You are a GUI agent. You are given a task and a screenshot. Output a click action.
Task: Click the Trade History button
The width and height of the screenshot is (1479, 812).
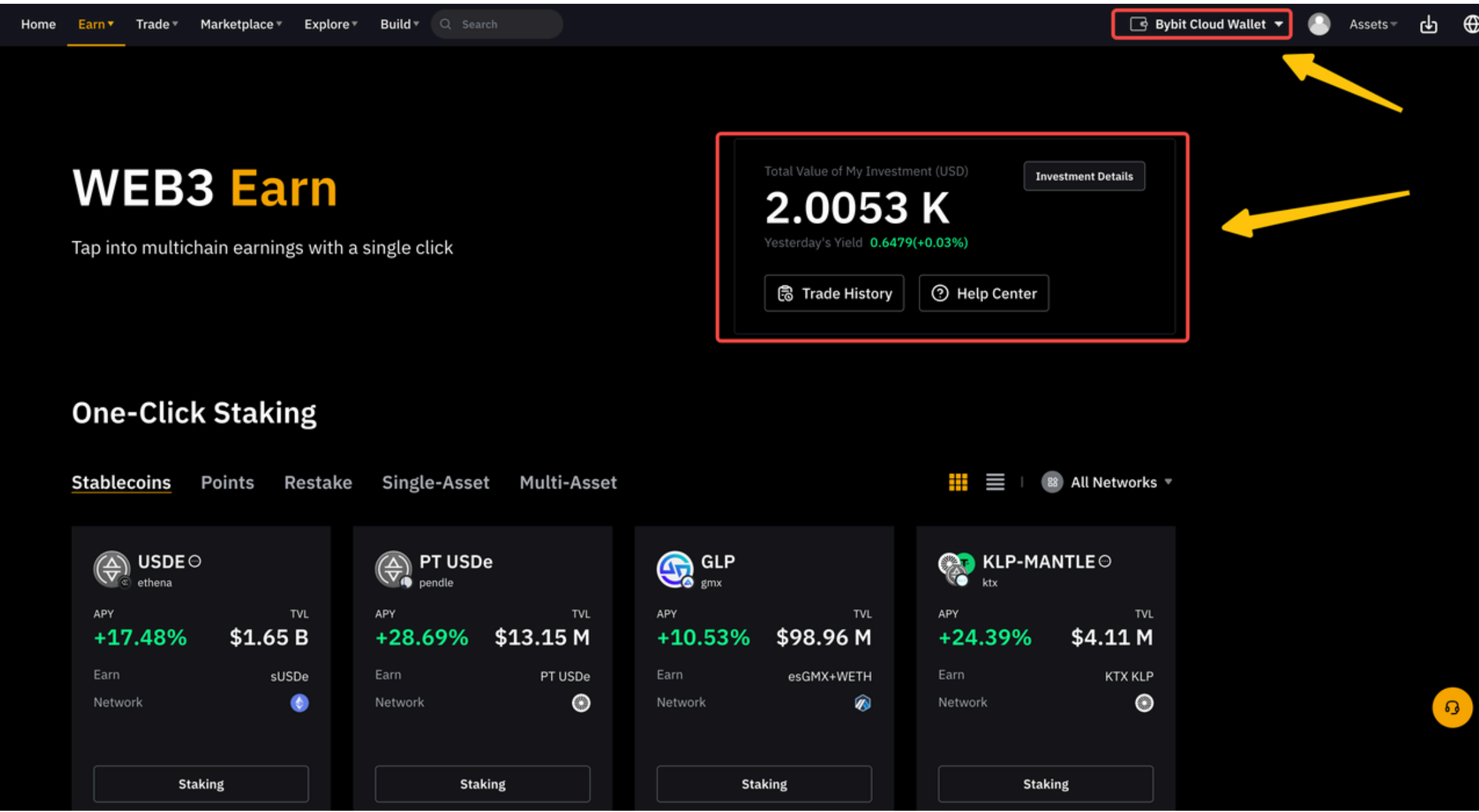click(834, 294)
